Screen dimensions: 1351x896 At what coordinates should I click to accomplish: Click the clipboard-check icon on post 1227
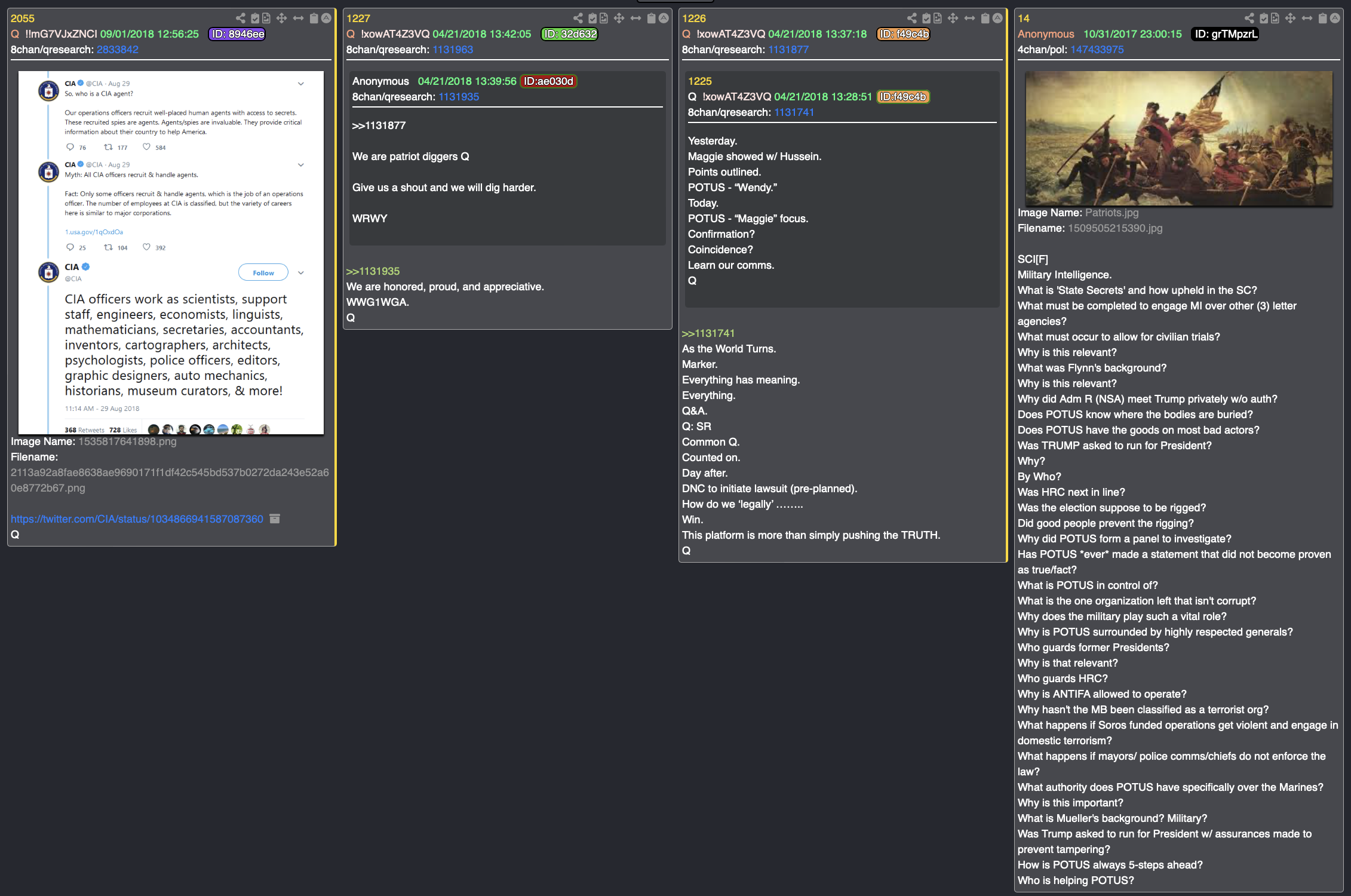pyautogui.click(x=592, y=19)
